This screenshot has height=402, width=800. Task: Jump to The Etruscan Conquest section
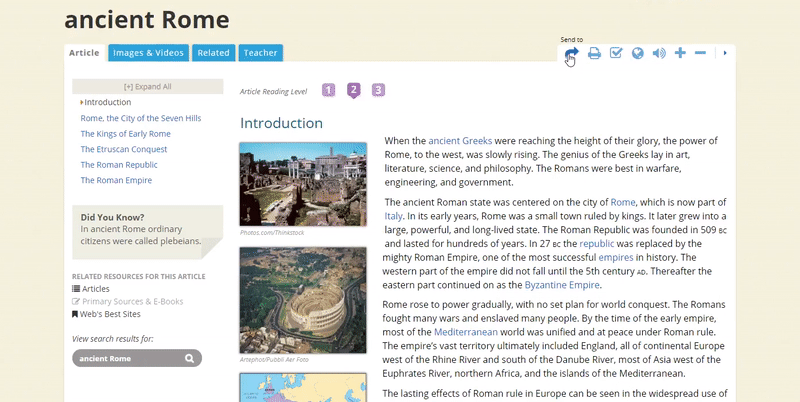(123, 149)
